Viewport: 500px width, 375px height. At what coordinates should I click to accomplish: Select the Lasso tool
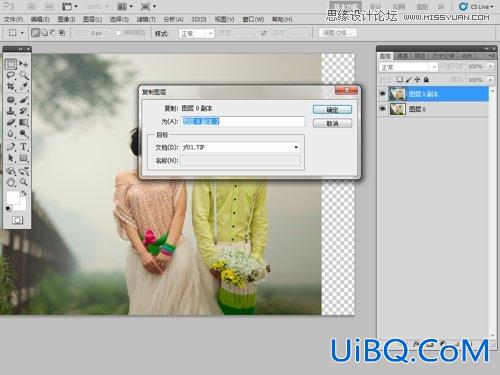pos(11,75)
